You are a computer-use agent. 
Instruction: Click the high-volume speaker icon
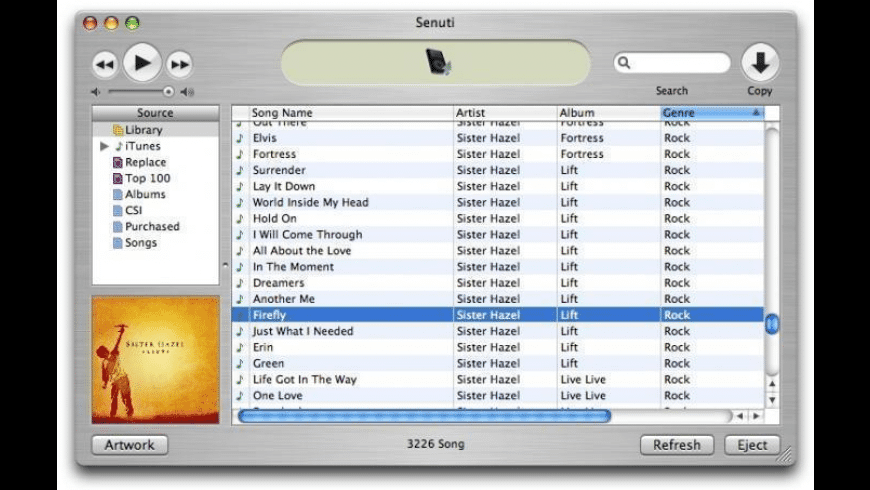(188, 92)
